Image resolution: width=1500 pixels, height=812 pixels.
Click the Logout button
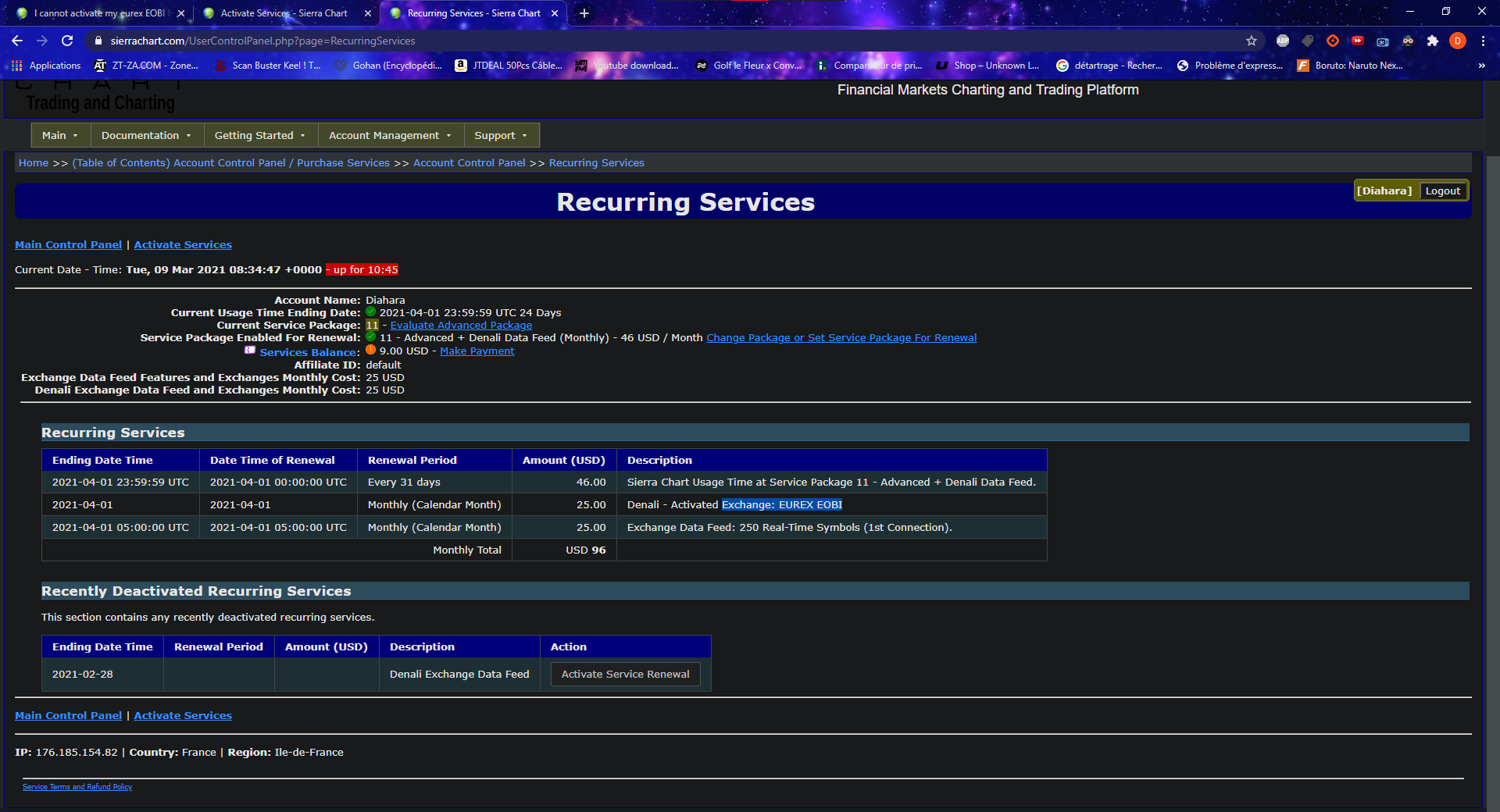(1442, 191)
